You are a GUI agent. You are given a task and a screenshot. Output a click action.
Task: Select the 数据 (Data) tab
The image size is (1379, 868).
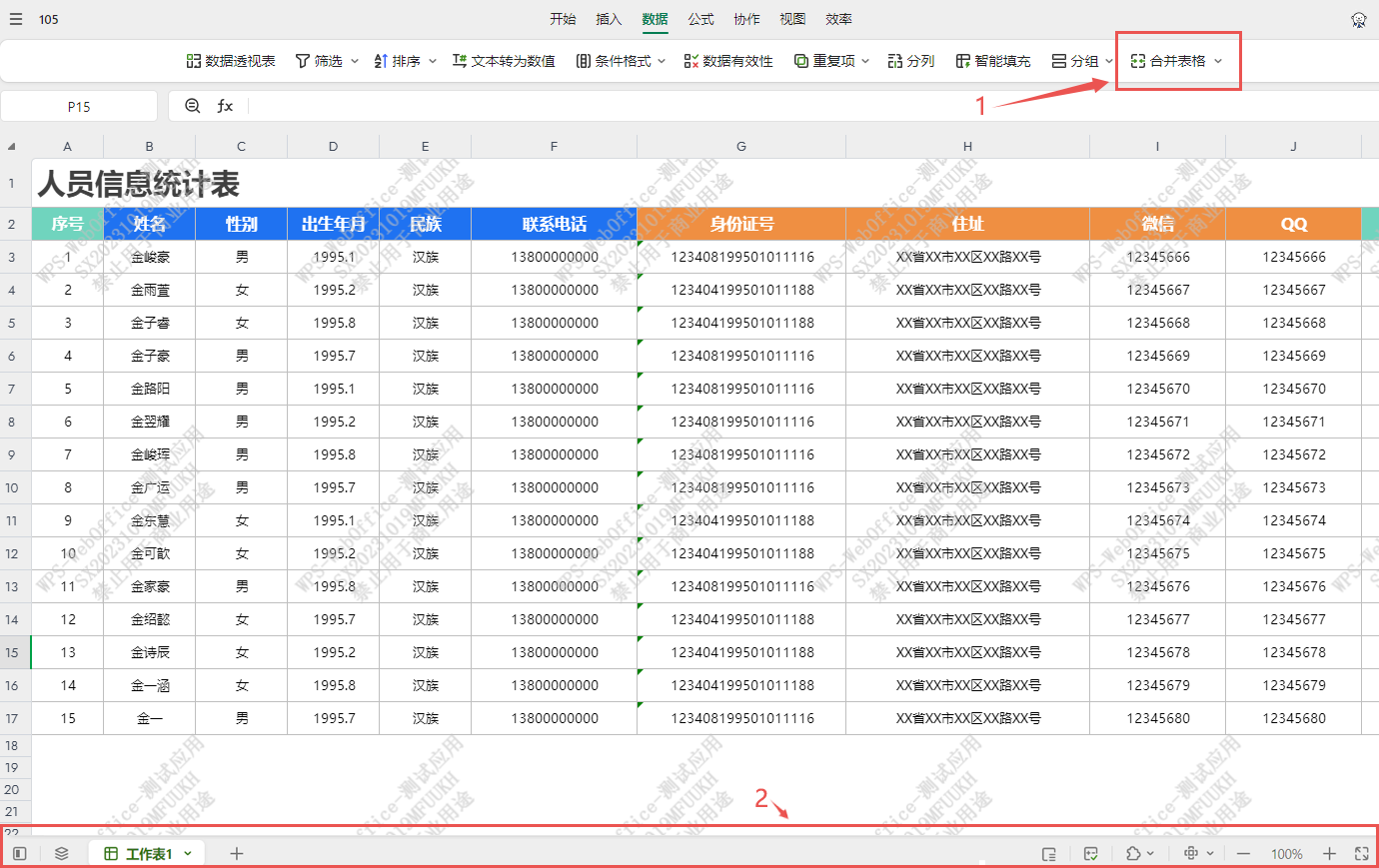point(655,19)
